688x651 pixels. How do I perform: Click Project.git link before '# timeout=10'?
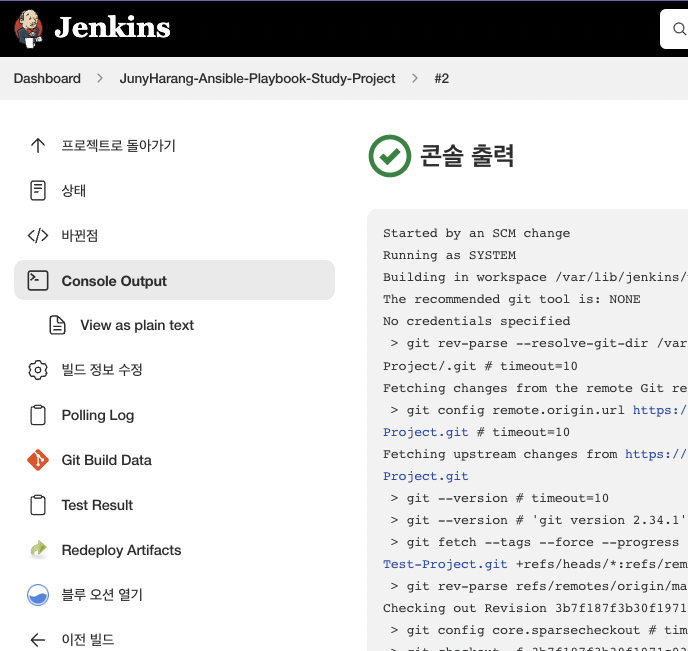tap(426, 432)
